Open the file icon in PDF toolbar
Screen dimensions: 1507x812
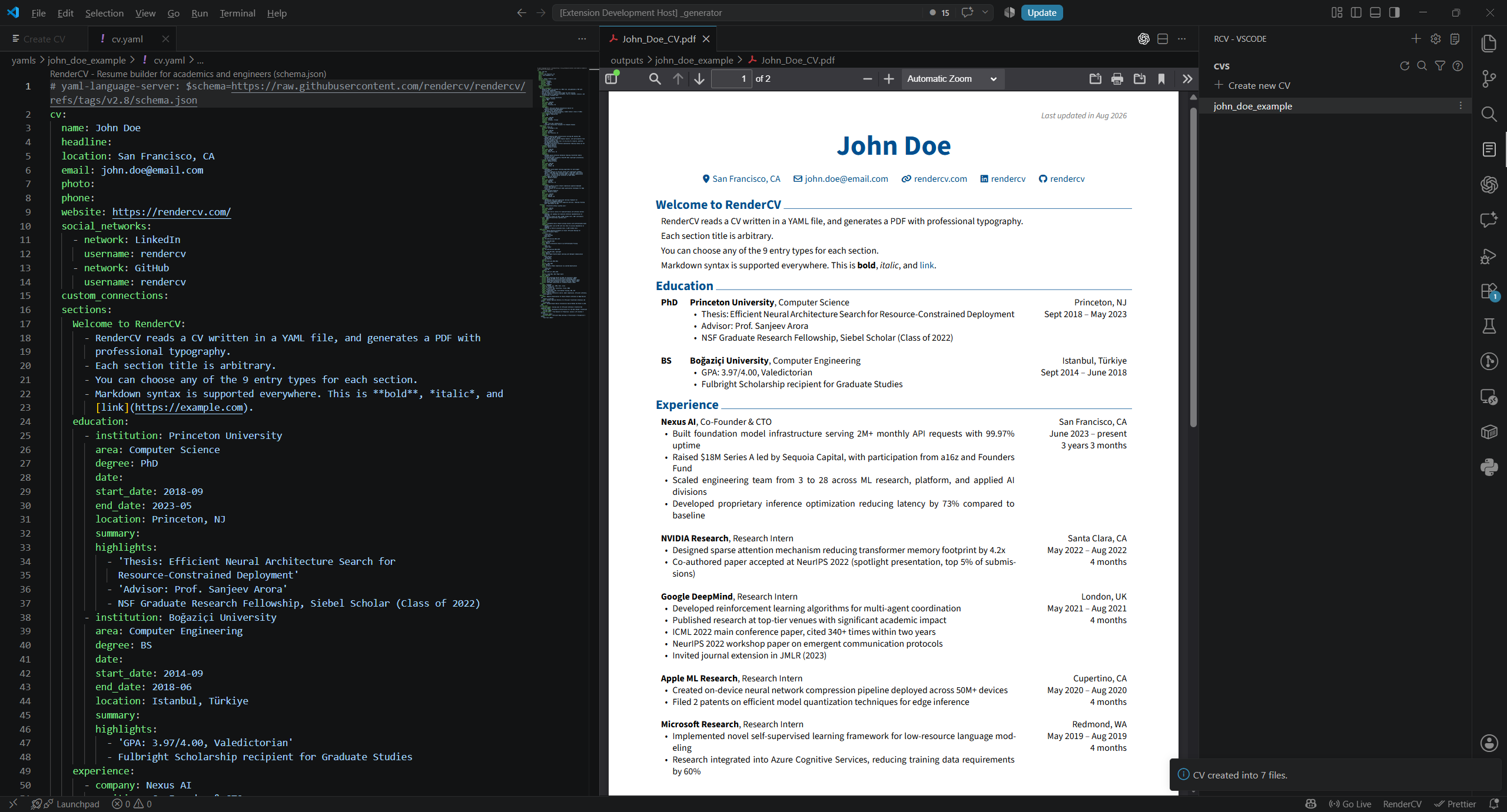[x=1096, y=79]
